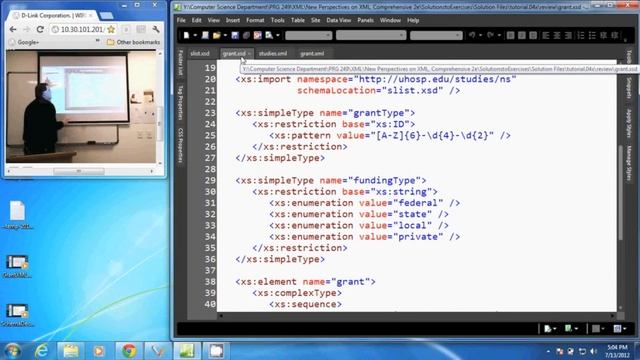Open the Help menu
Viewport: 640px width, 360px height.
[413, 20]
